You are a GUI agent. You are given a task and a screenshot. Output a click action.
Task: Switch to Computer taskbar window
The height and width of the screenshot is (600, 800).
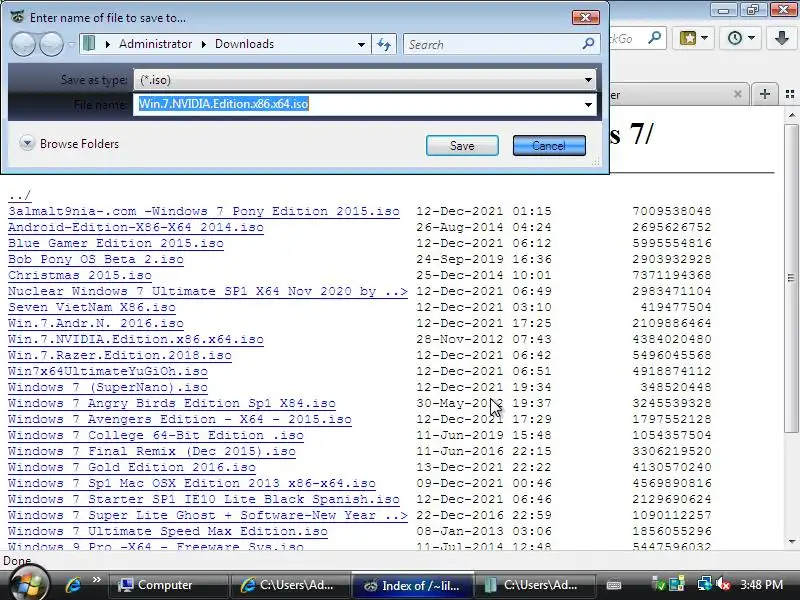[x=168, y=585]
